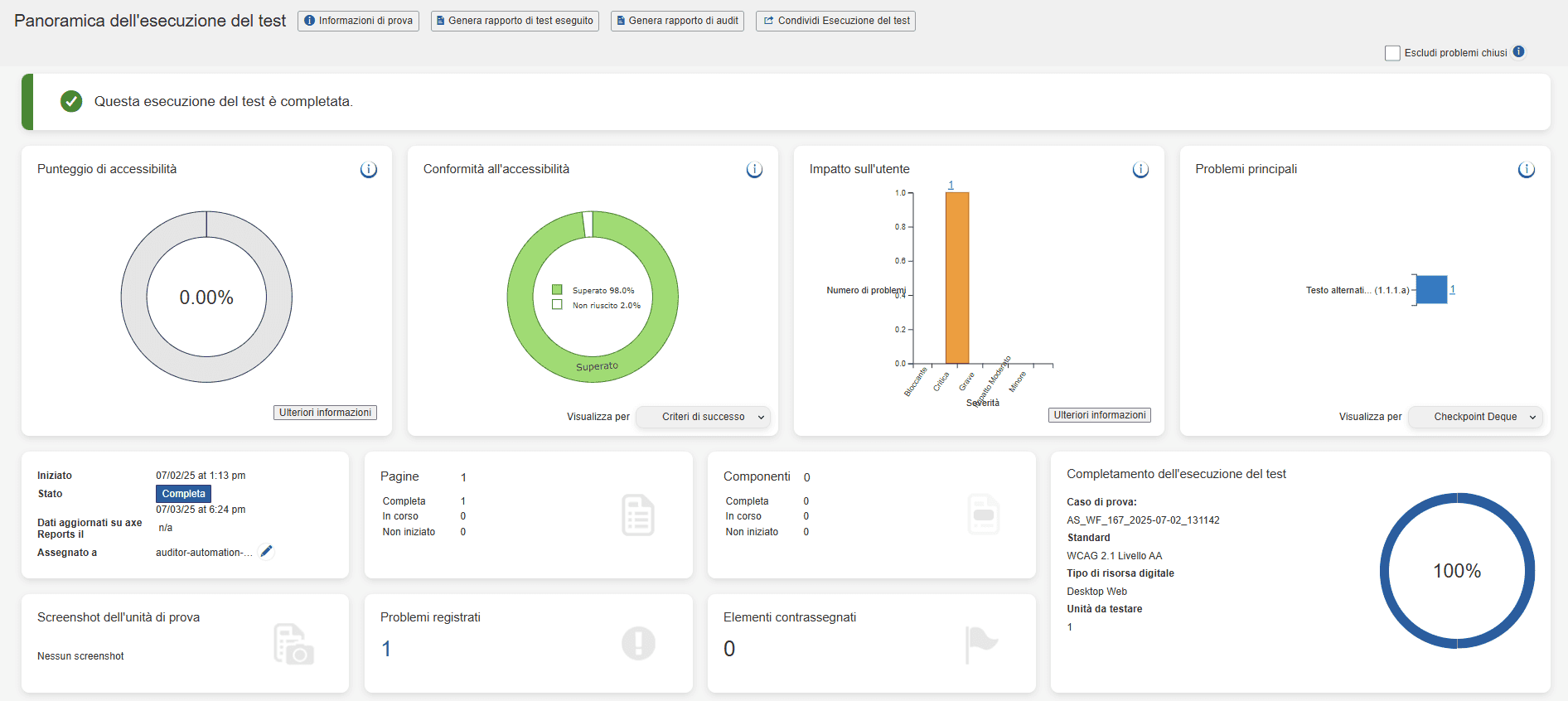
Task: Click the Pagine document icon
Action: point(637,515)
